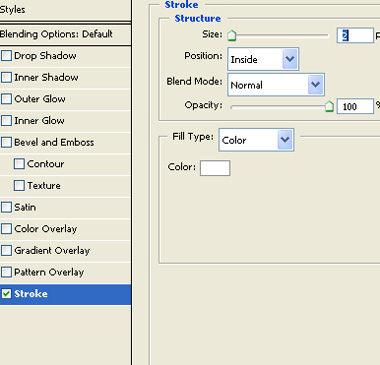
Task: Open the Blend Mode dropdown
Action: pos(276,85)
